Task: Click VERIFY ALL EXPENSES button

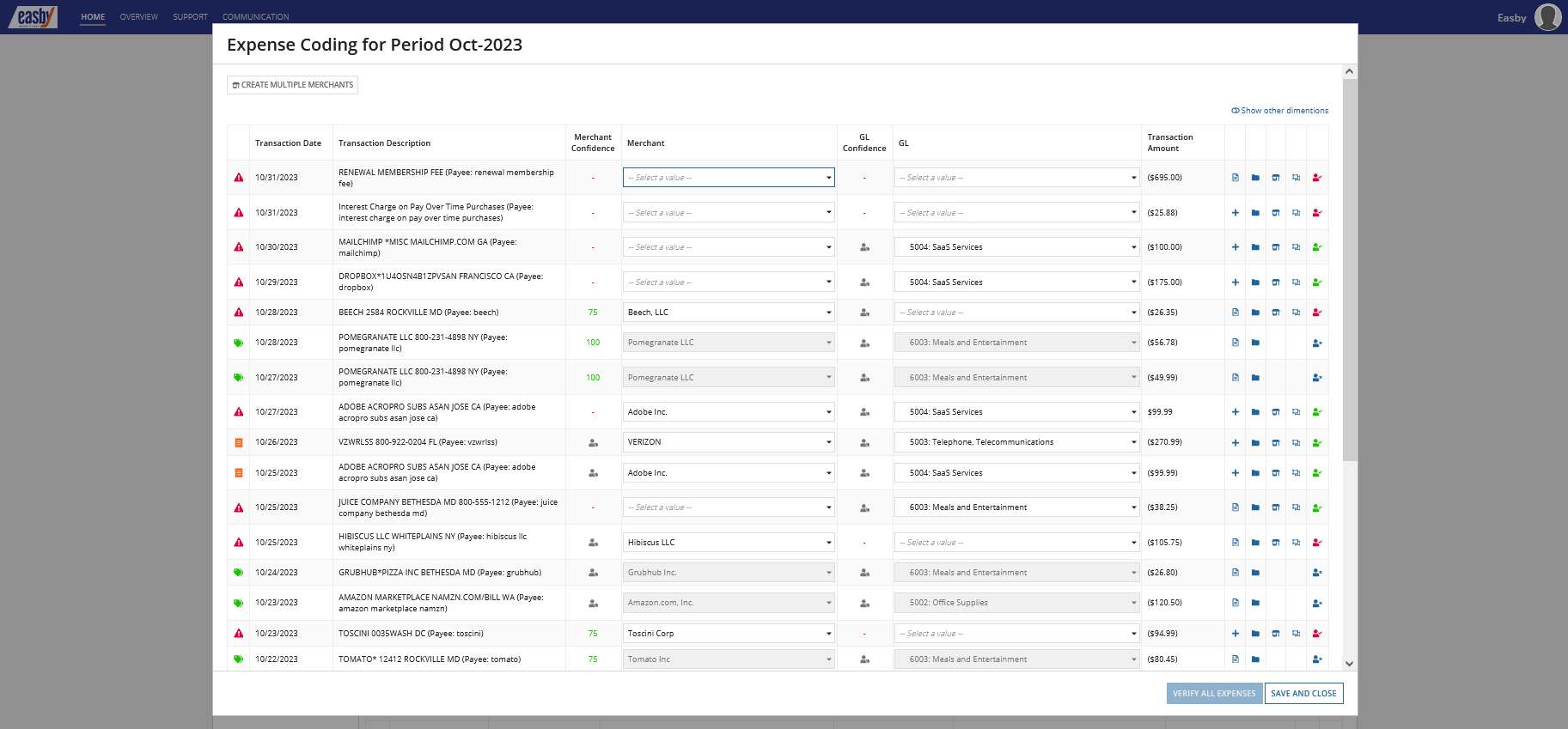Action: point(1214,694)
